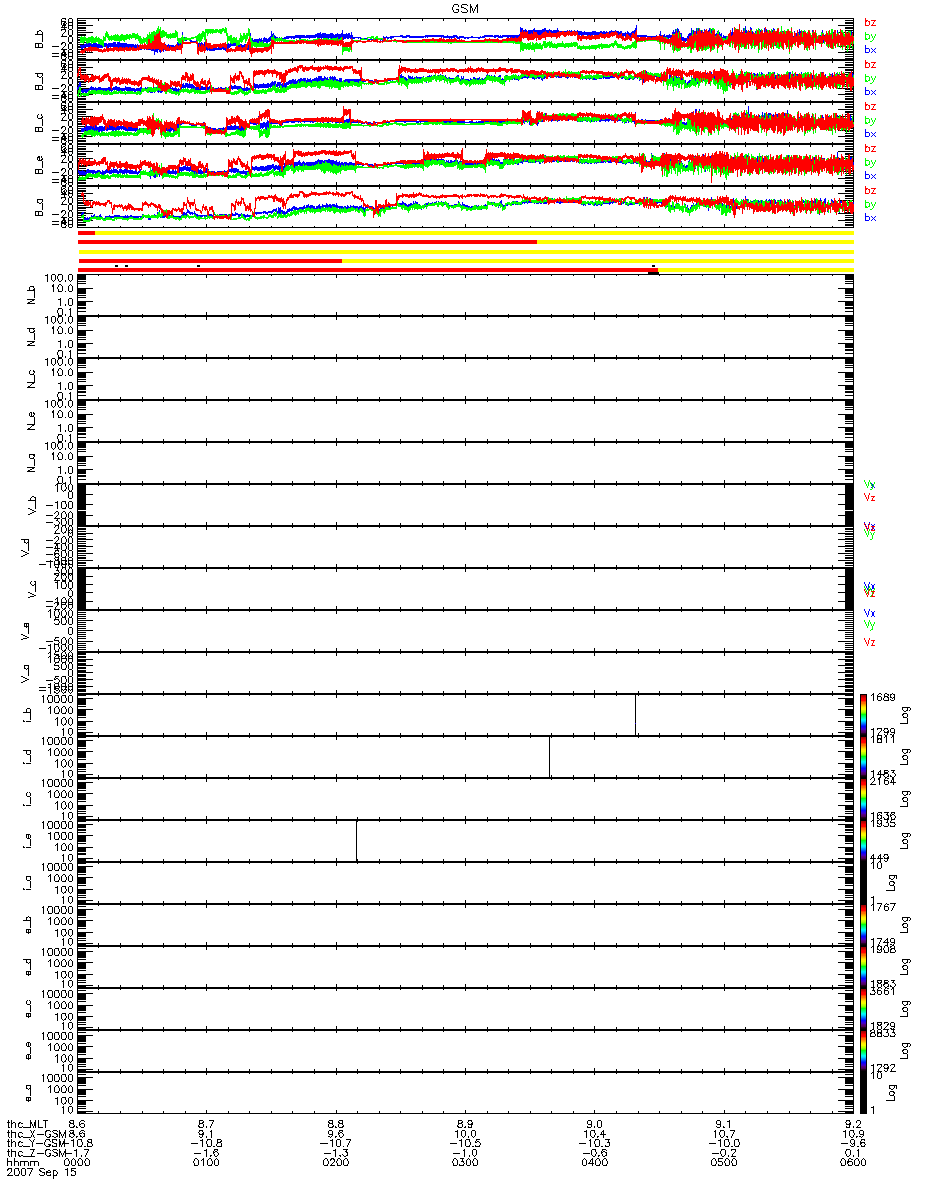930x1200 pixels.
Task: Click the bz legend label of B_a panel
Action: click(870, 190)
